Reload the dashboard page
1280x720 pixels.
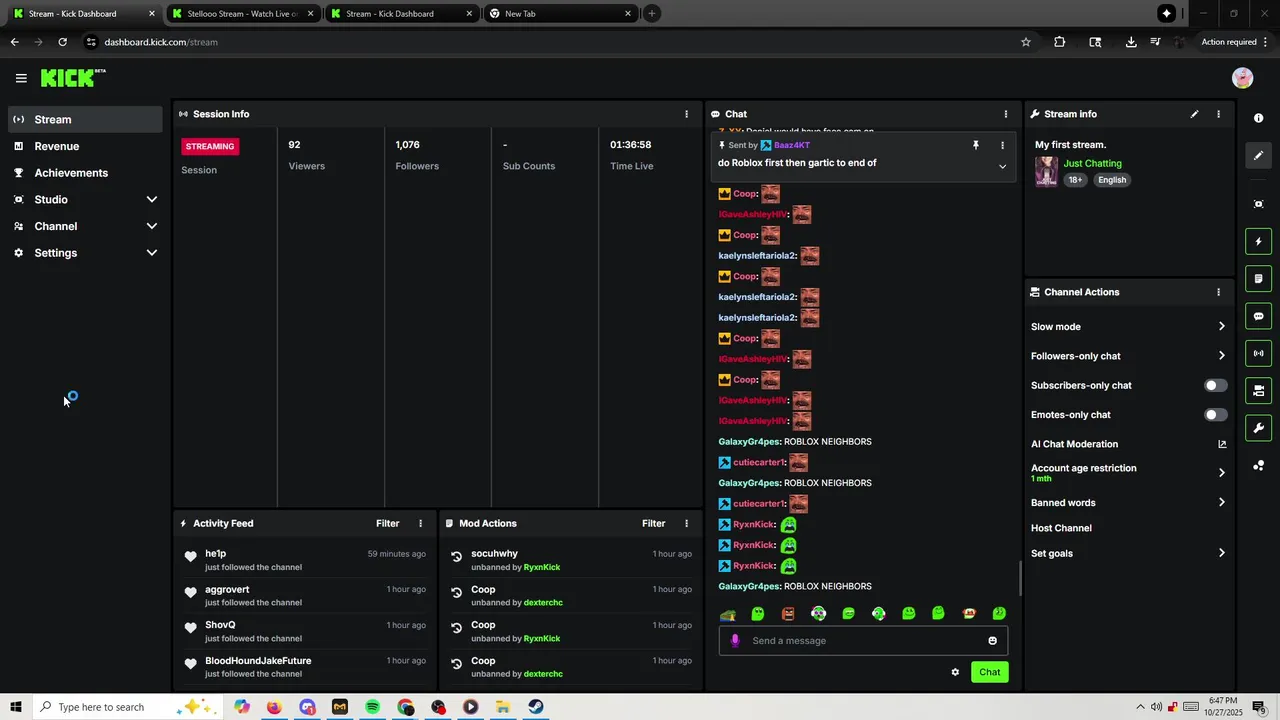pyautogui.click(x=62, y=42)
